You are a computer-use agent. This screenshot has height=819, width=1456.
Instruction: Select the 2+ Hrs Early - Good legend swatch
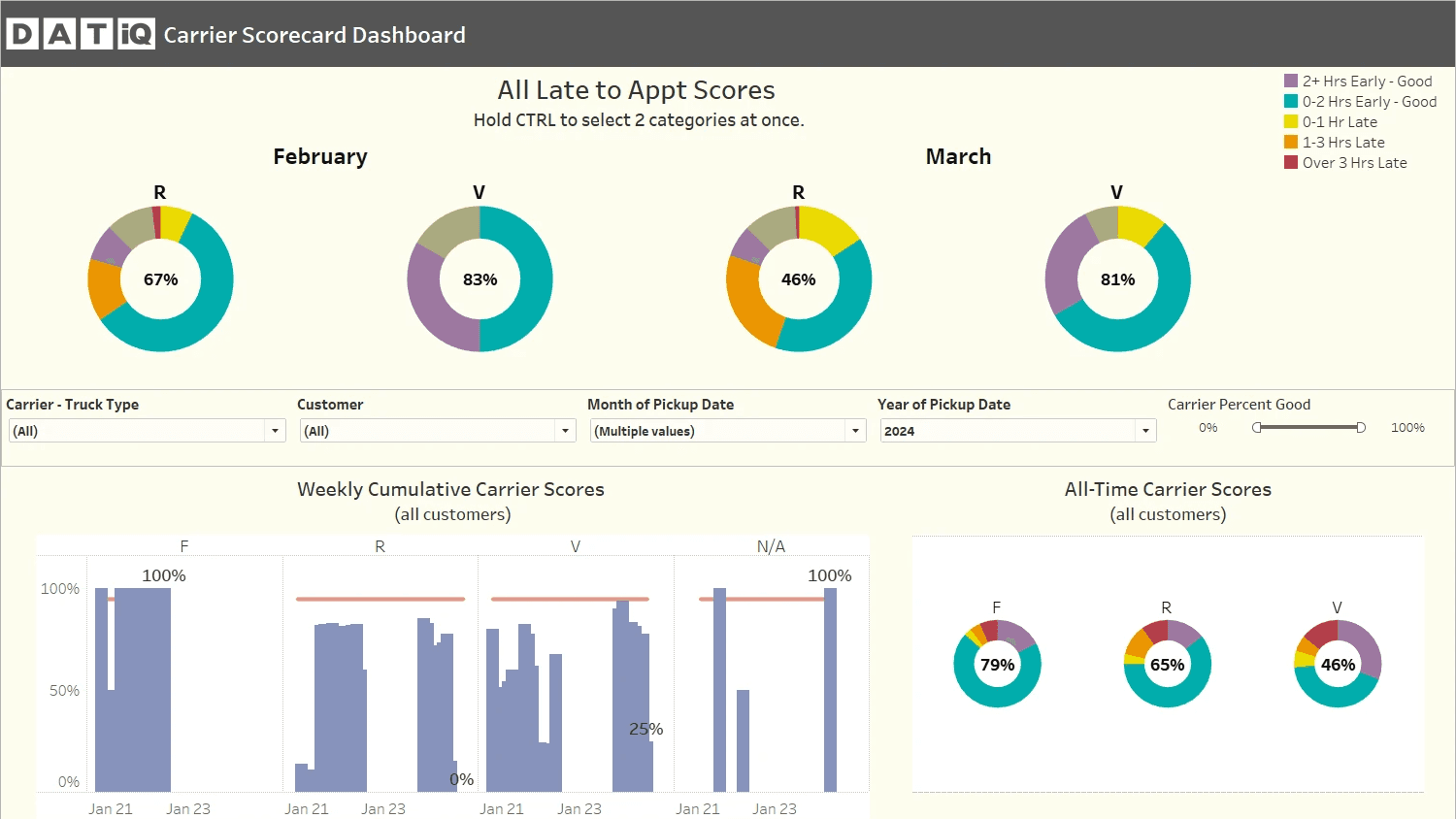click(x=1291, y=81)
